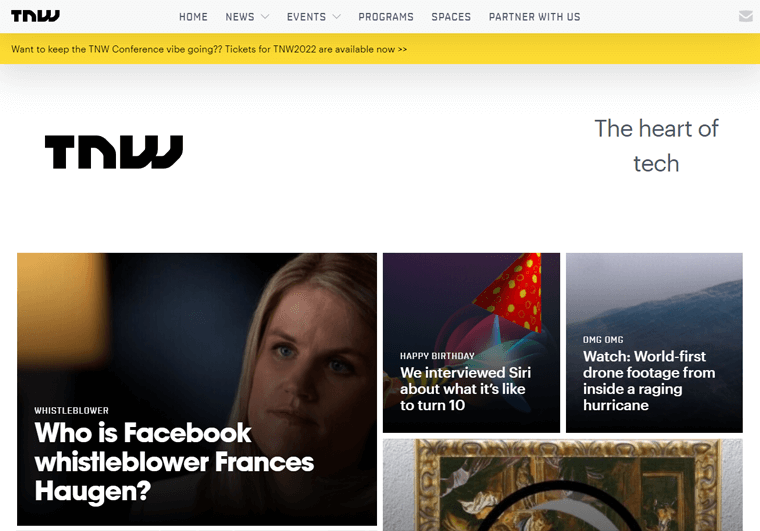760x531 pixels.
Task: Open the Siri turning 10 interview article
Action: point(465,389)
